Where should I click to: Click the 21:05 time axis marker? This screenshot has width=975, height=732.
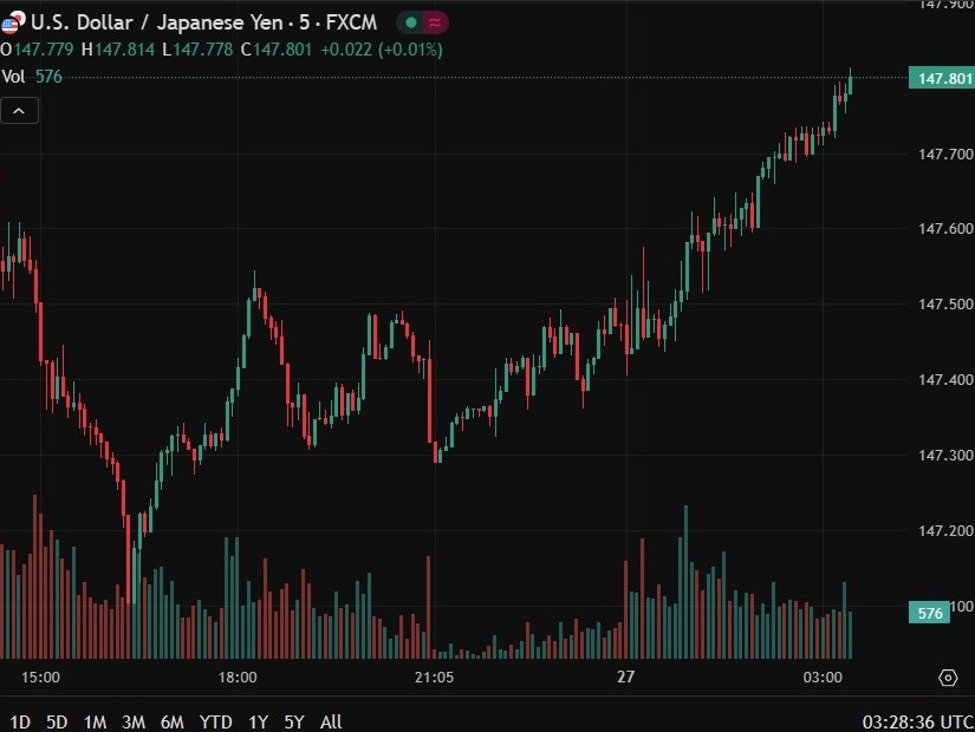pos(434,677)
